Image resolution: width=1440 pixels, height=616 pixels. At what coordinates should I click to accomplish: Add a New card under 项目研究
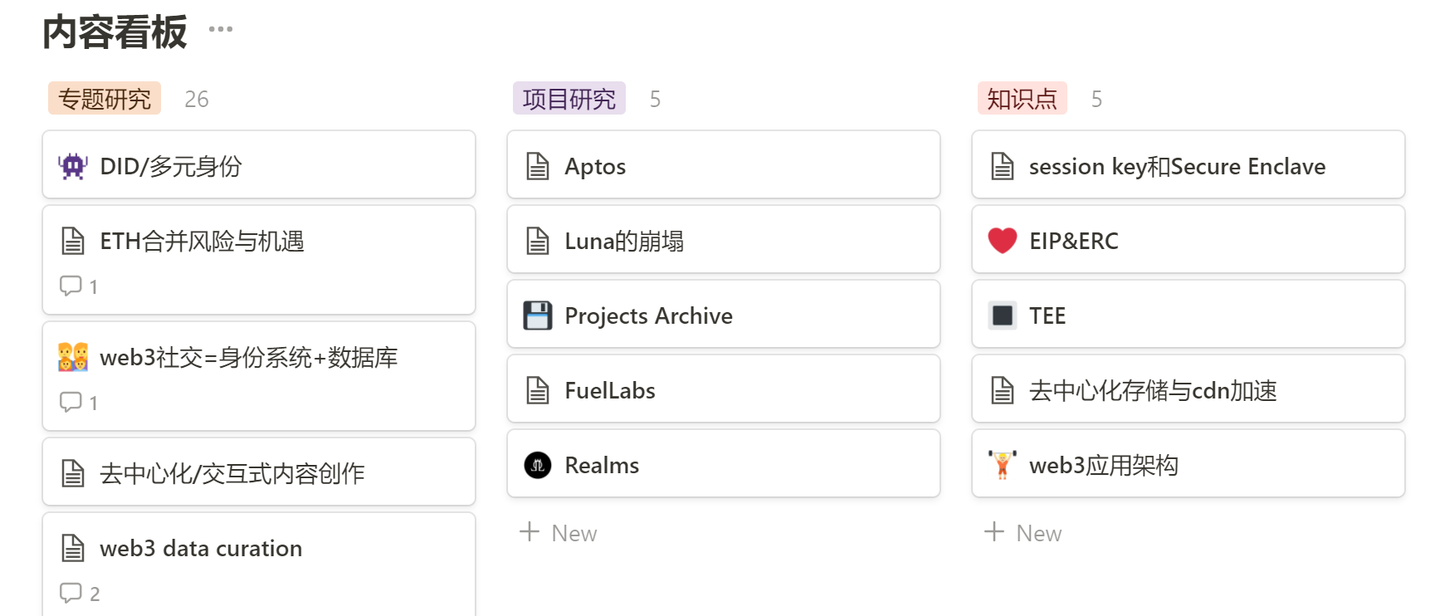click(x=559, y=533)
